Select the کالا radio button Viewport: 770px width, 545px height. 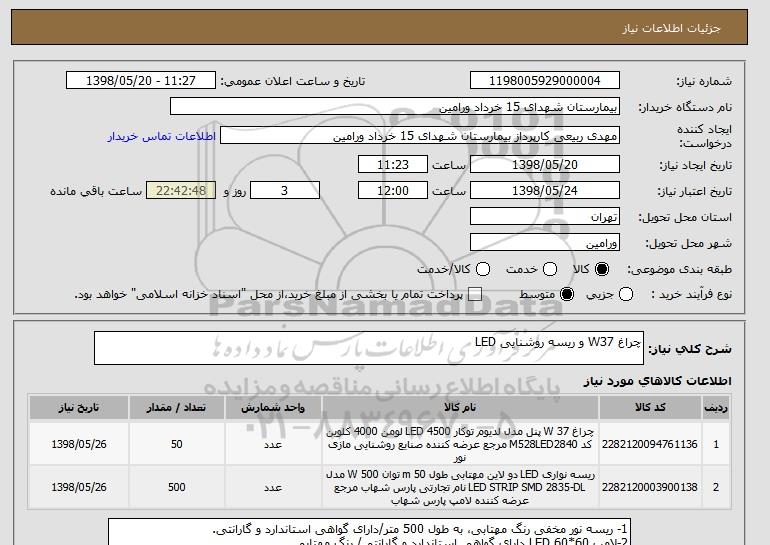602,269
